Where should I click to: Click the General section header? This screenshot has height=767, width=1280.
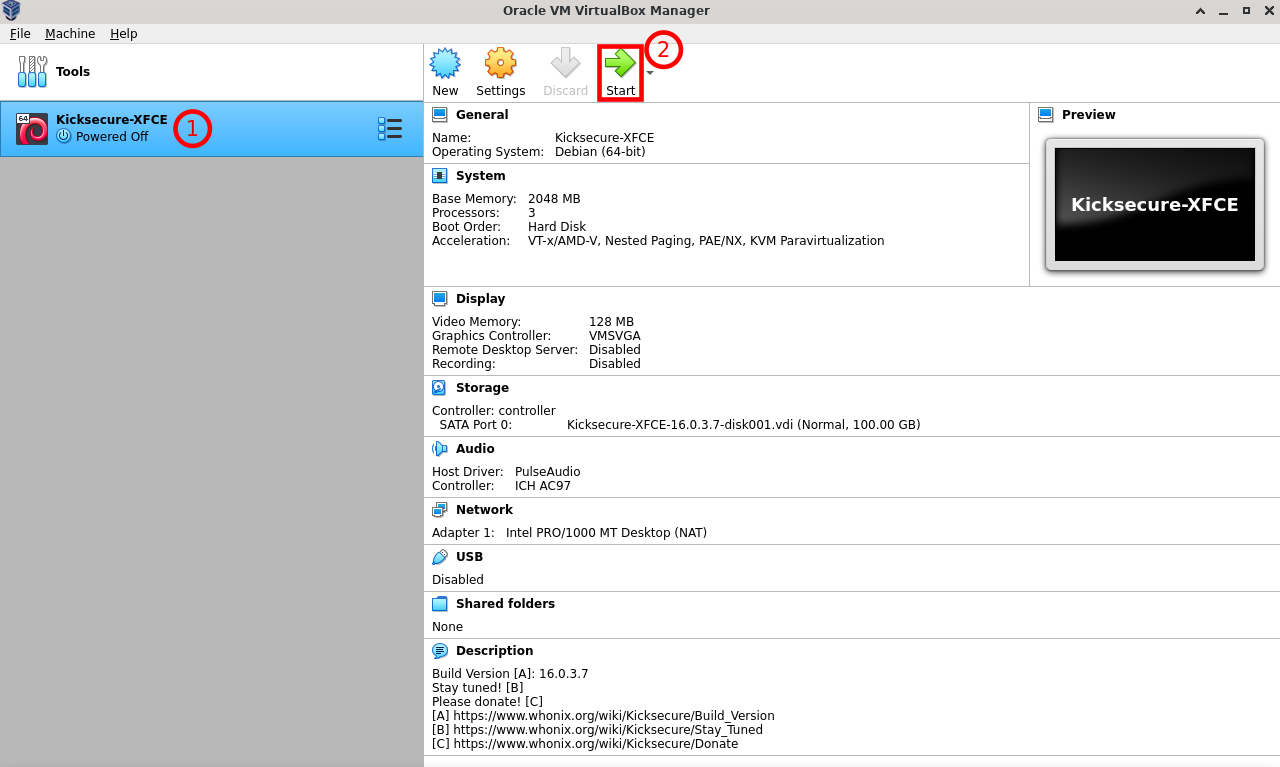pos(481,115)
